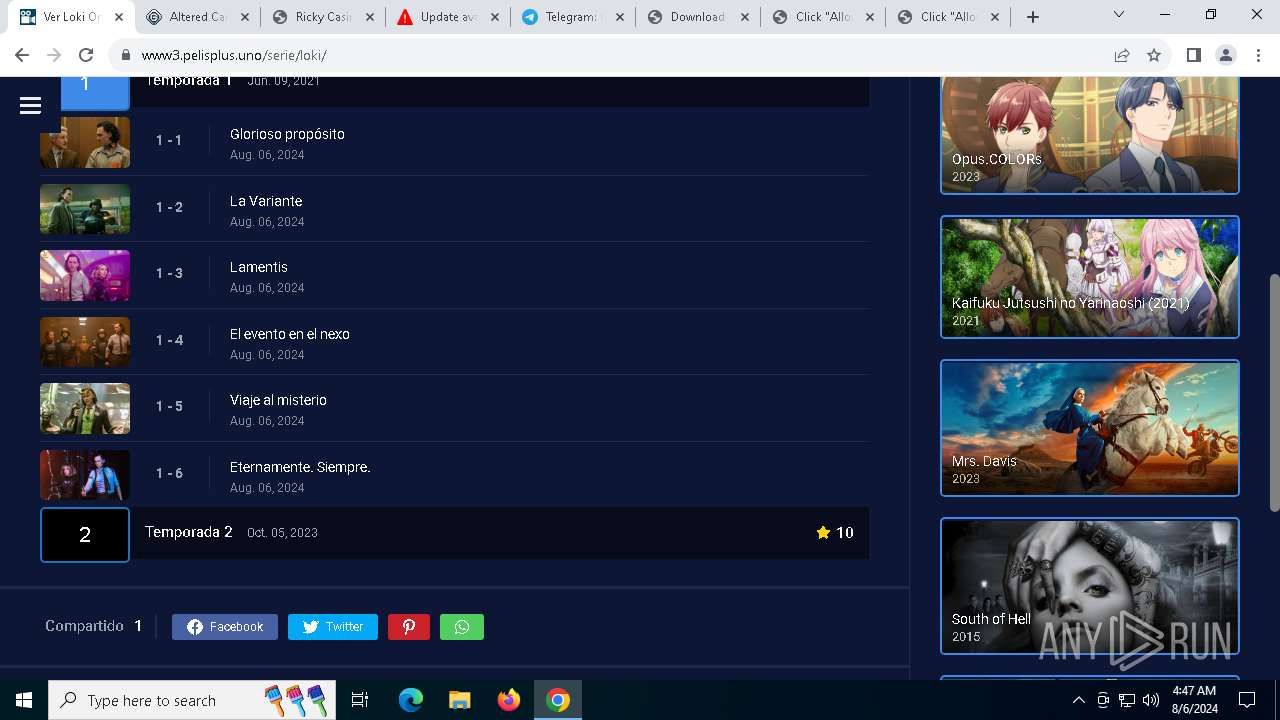Image resolution: width=1280 pixels, height=720 pixels.
Task: Click the address bar URL
Action: point(234,55)
